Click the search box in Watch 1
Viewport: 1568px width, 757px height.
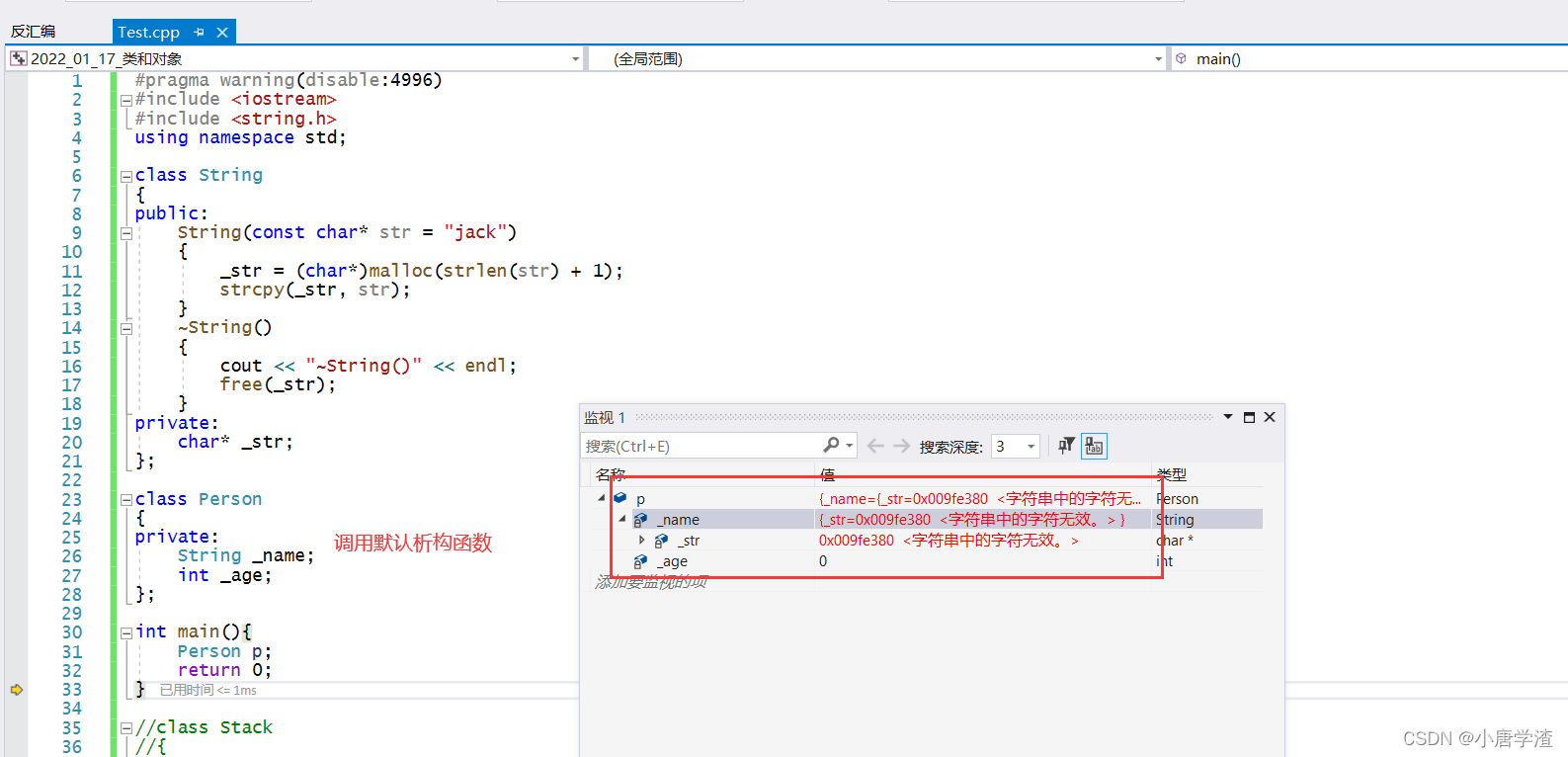point(701,446)
